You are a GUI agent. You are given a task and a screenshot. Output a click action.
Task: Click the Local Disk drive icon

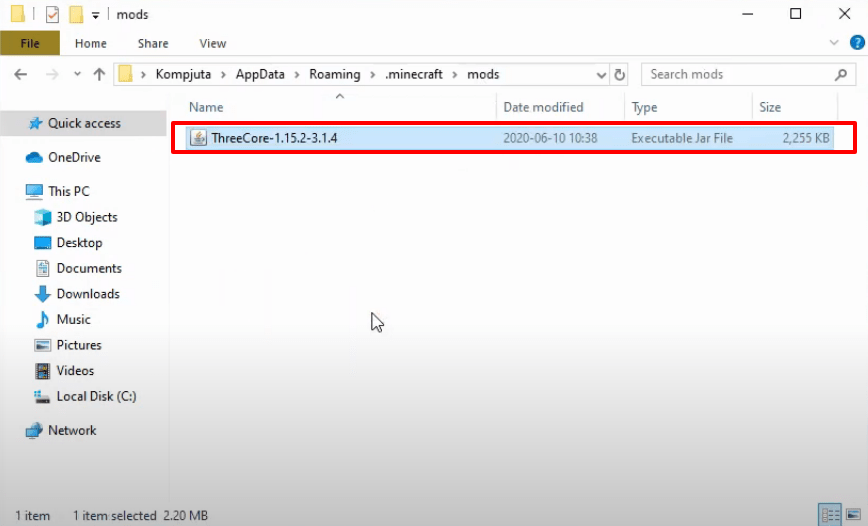click(42, 397)
